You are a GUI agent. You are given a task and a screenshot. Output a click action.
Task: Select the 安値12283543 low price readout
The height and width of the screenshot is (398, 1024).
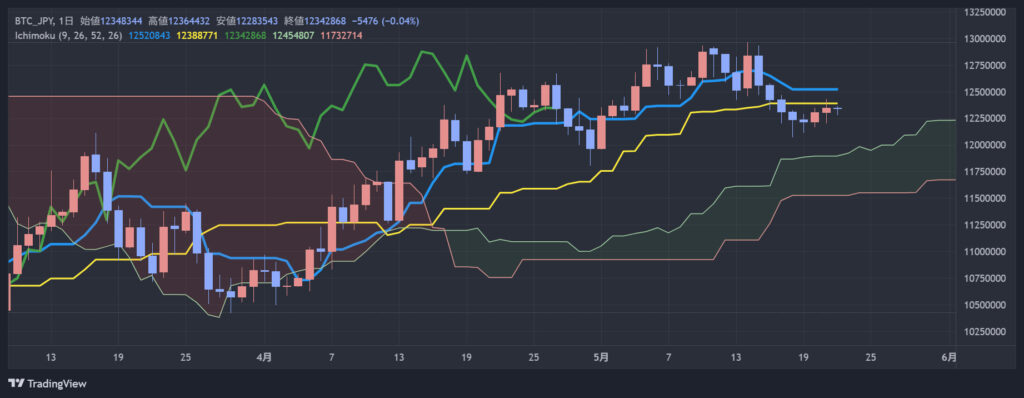point(248,22)
